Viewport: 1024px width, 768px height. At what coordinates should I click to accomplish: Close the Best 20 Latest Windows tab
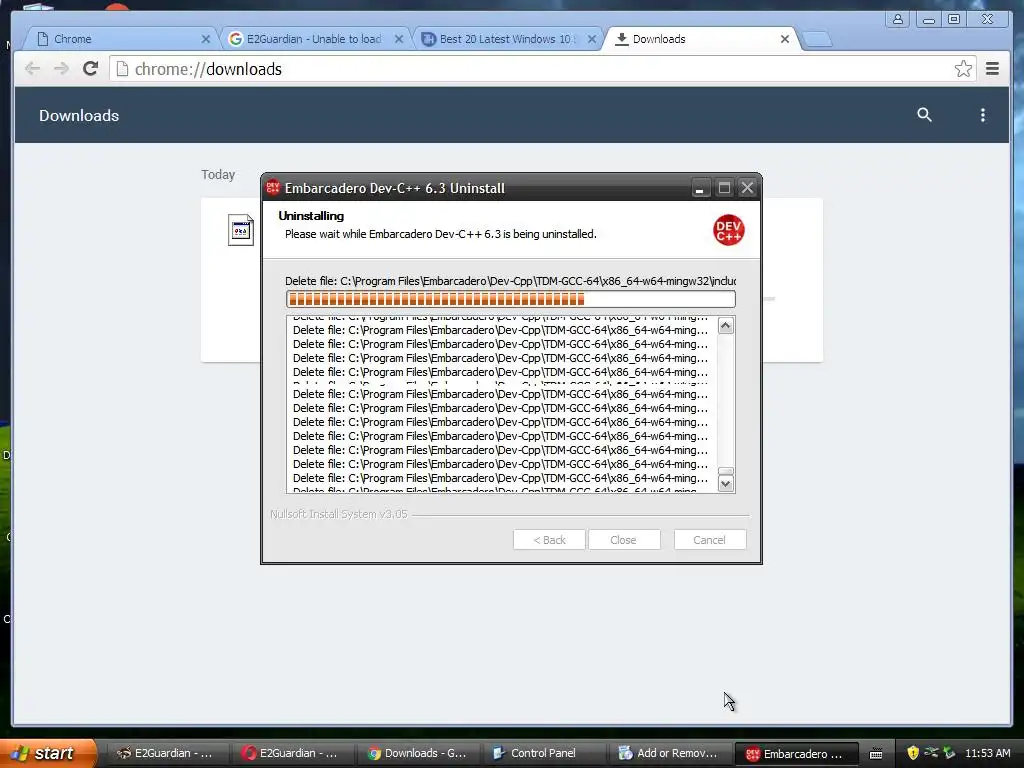click(x=592, y=39)
